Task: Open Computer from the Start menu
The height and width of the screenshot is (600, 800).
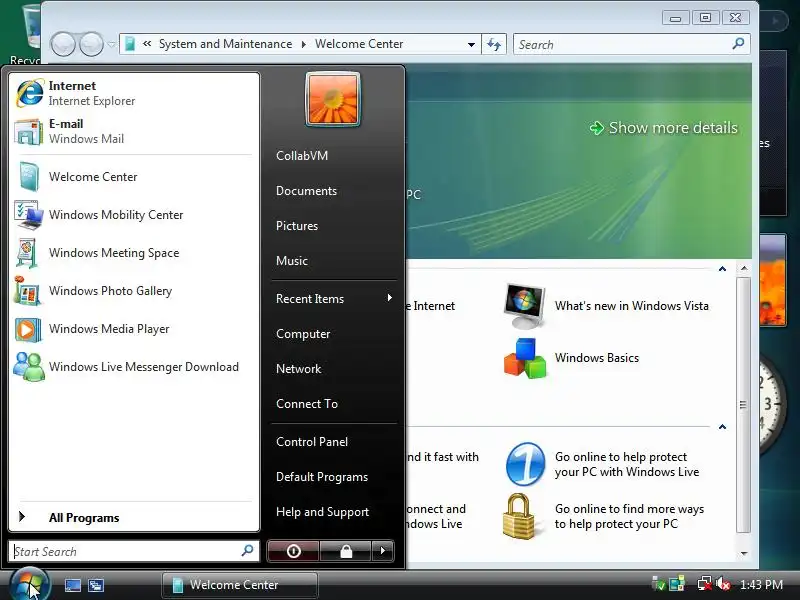Action: tap(303, 334)
